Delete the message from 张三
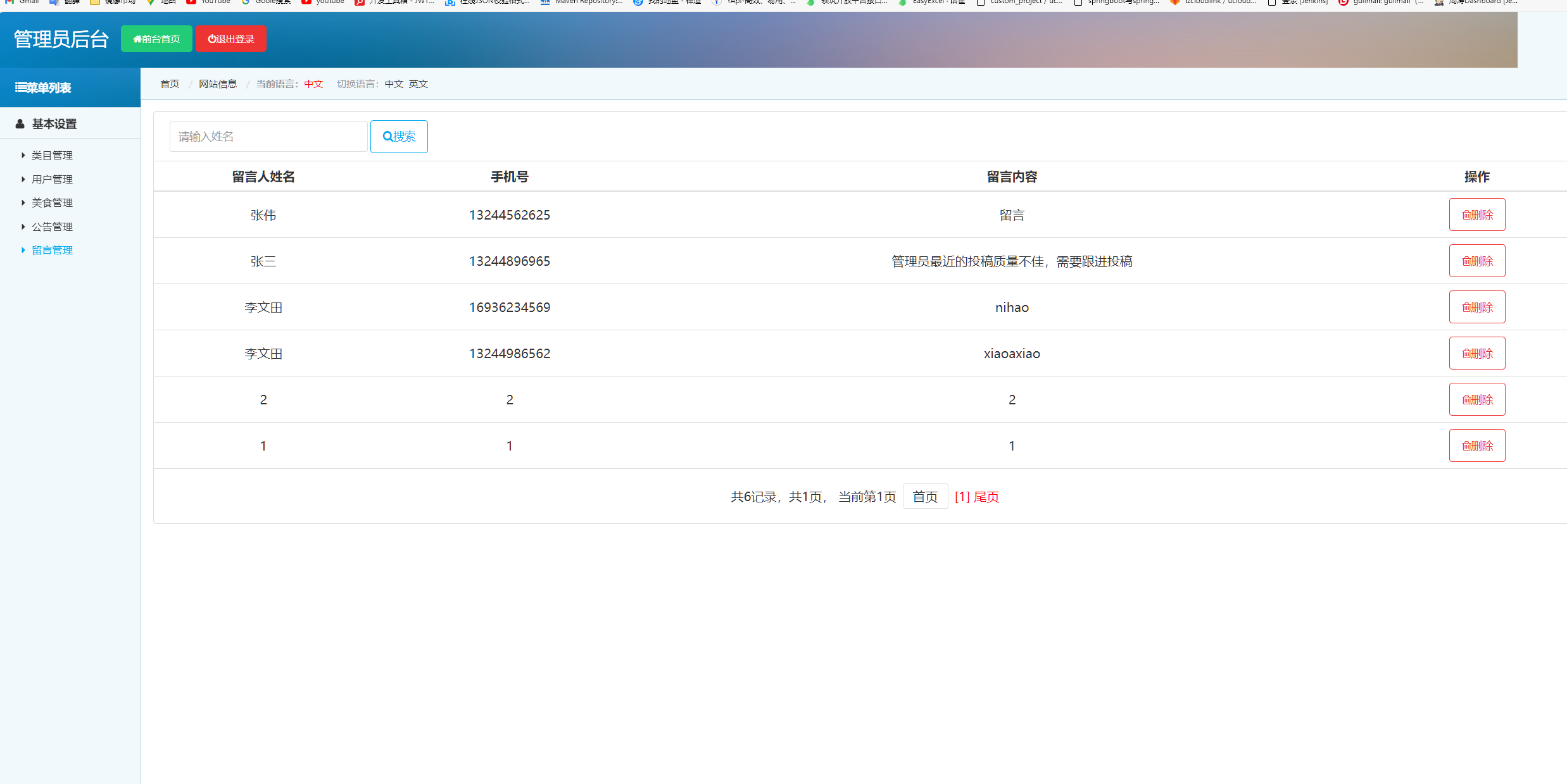 (1477, 261)
